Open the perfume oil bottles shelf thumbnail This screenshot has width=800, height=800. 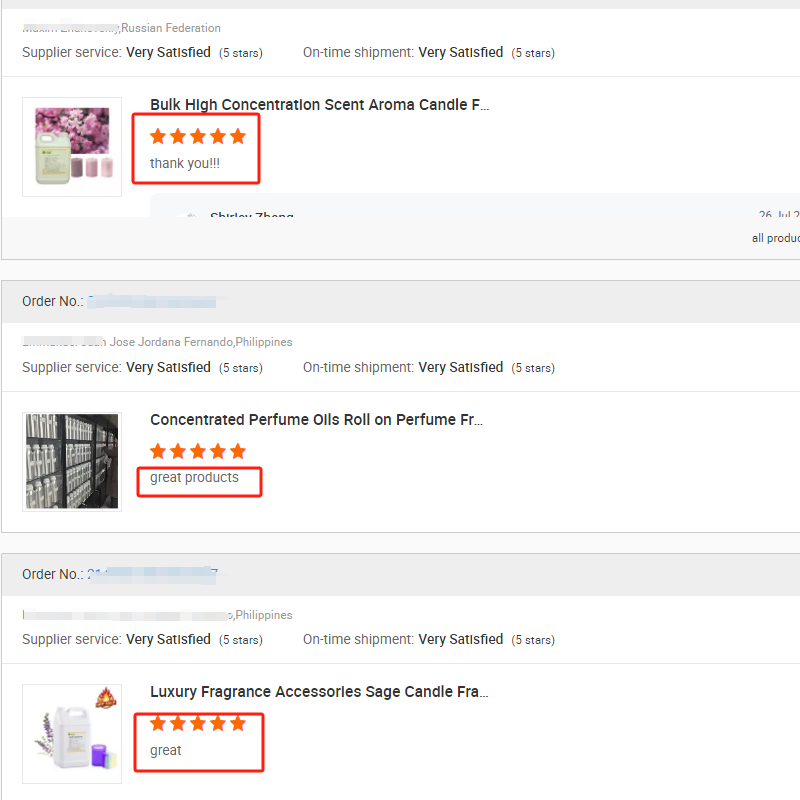(x=72, y=461)
